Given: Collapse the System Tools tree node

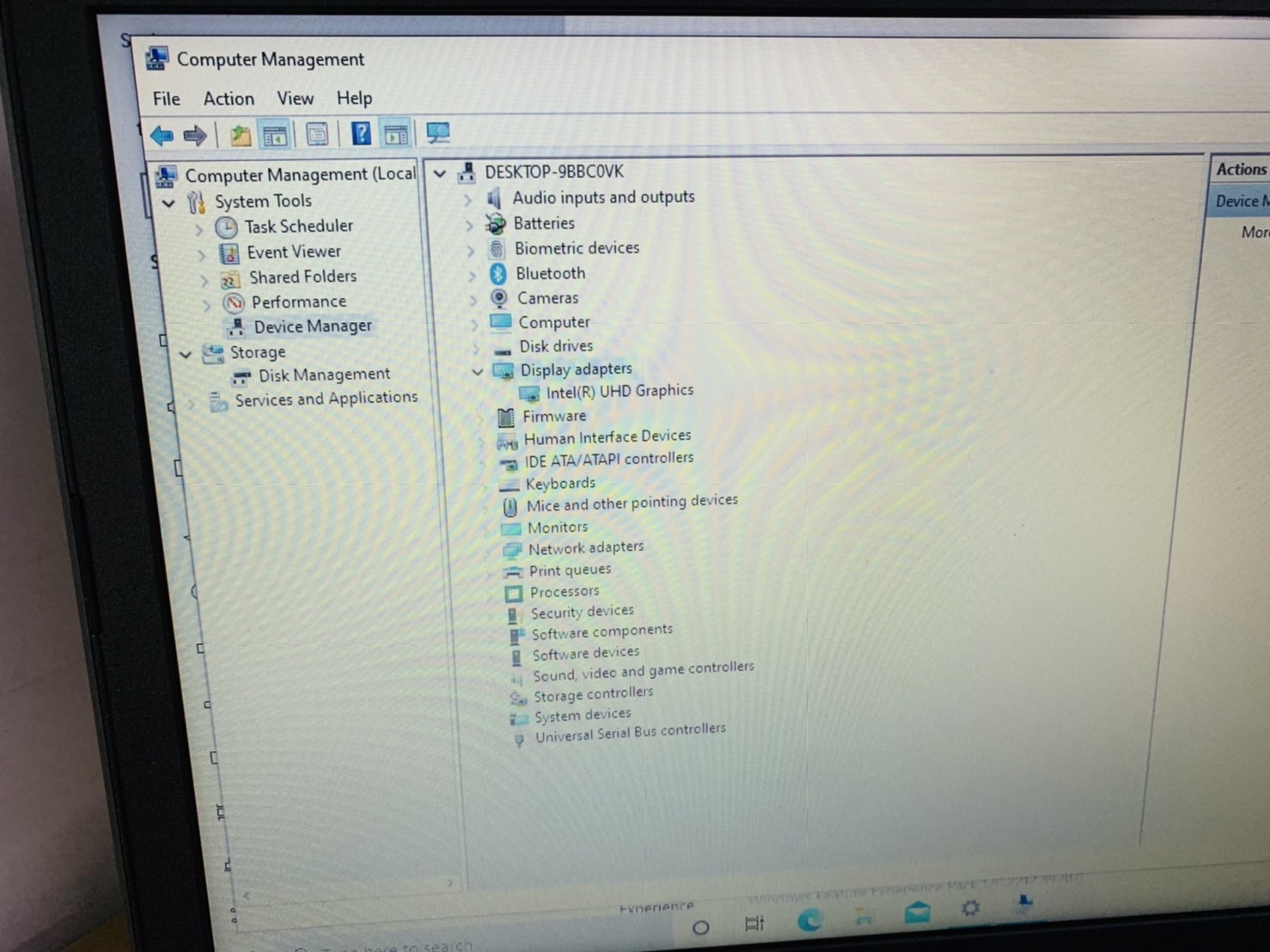Looking at the screenshot, I should (169, 203).
